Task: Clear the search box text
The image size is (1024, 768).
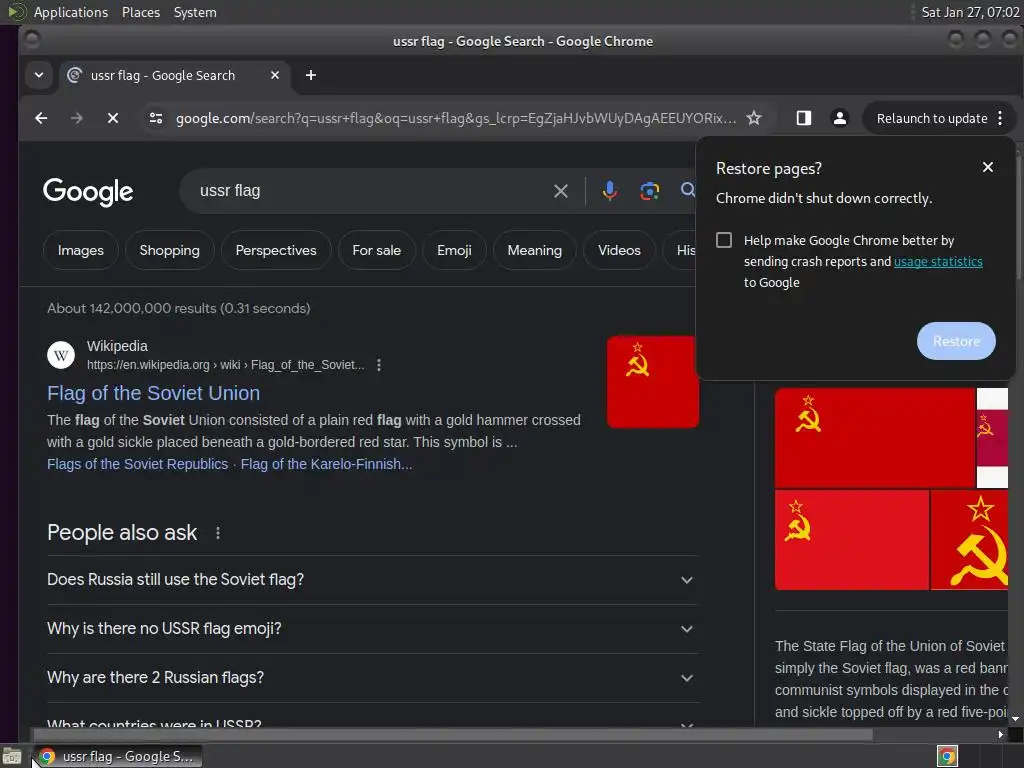Action: coord(560,191)
